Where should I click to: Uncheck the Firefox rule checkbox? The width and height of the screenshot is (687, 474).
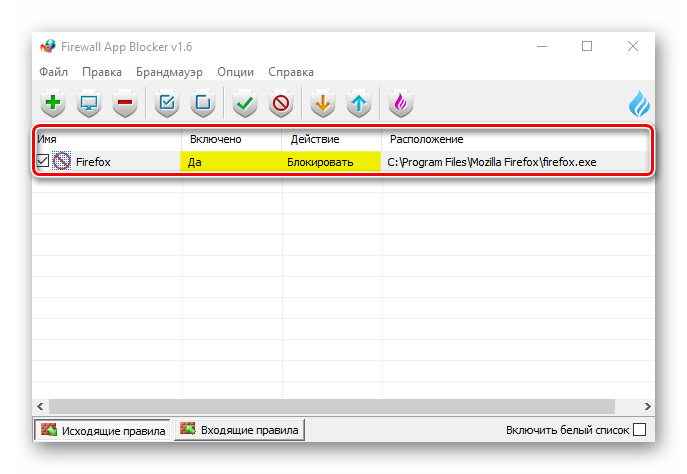point(43,161)
